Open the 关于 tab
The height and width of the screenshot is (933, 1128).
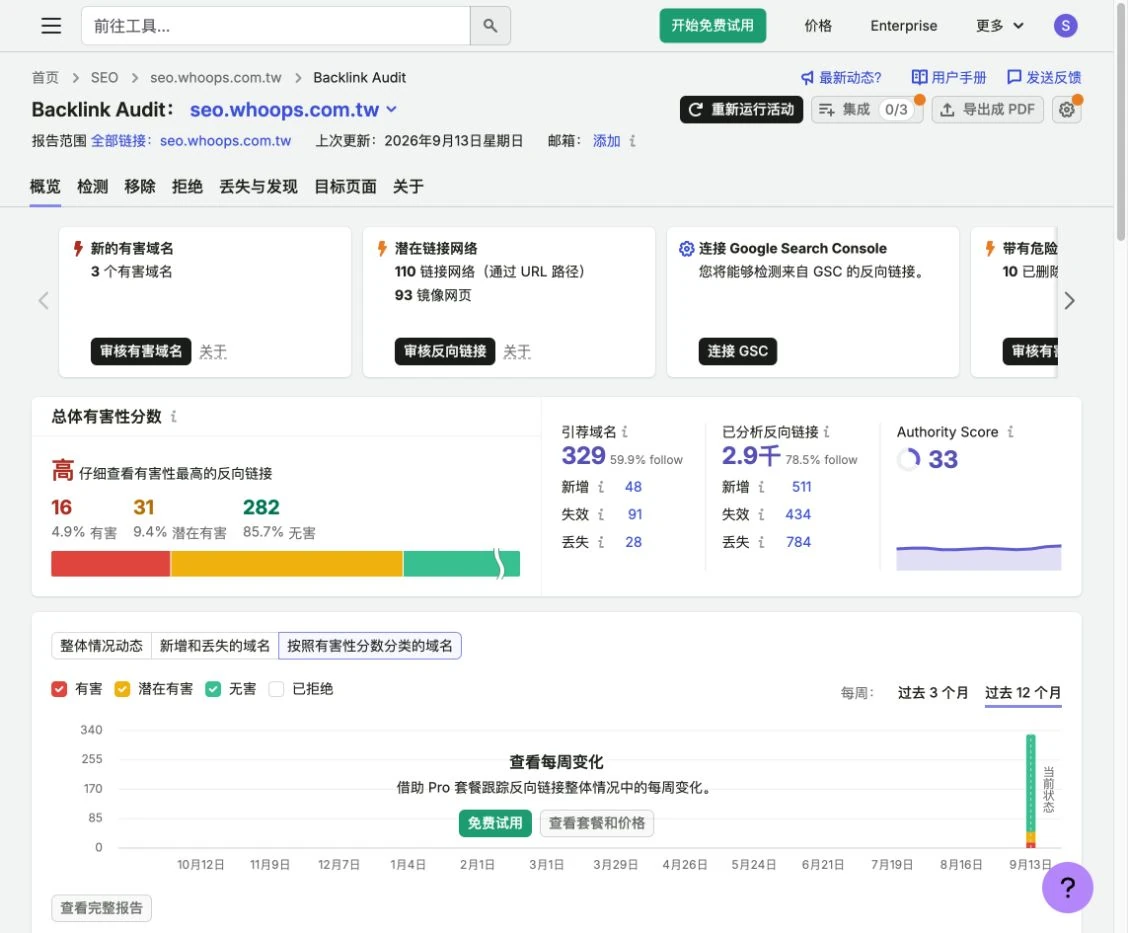click(408, 187)
